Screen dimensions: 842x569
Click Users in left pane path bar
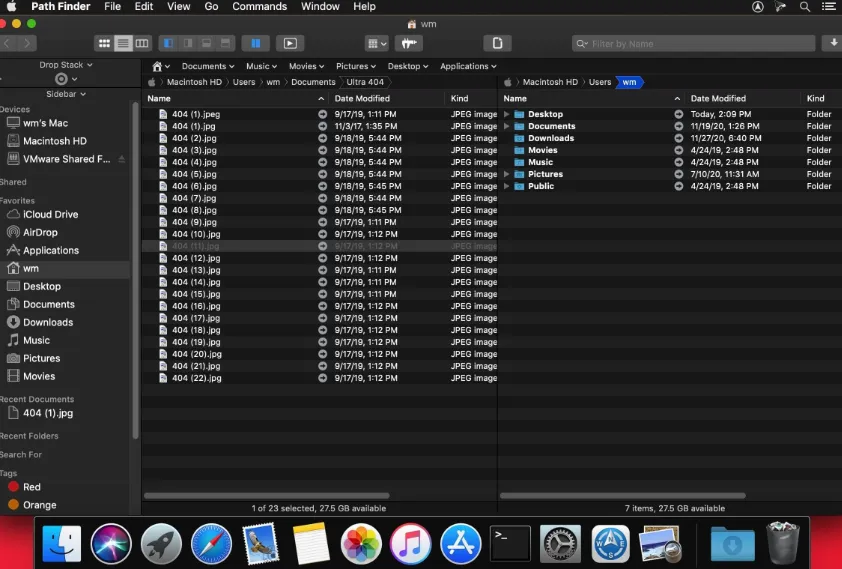(x=244, y=82)
